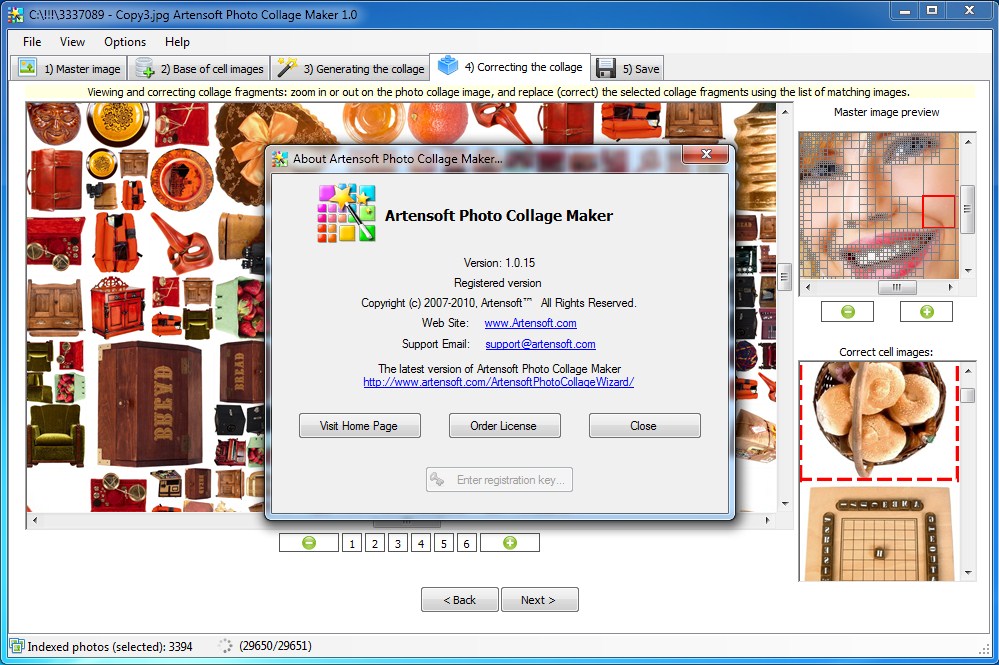
Task: Go to the Save tab
Action: (x=628, y=68)
